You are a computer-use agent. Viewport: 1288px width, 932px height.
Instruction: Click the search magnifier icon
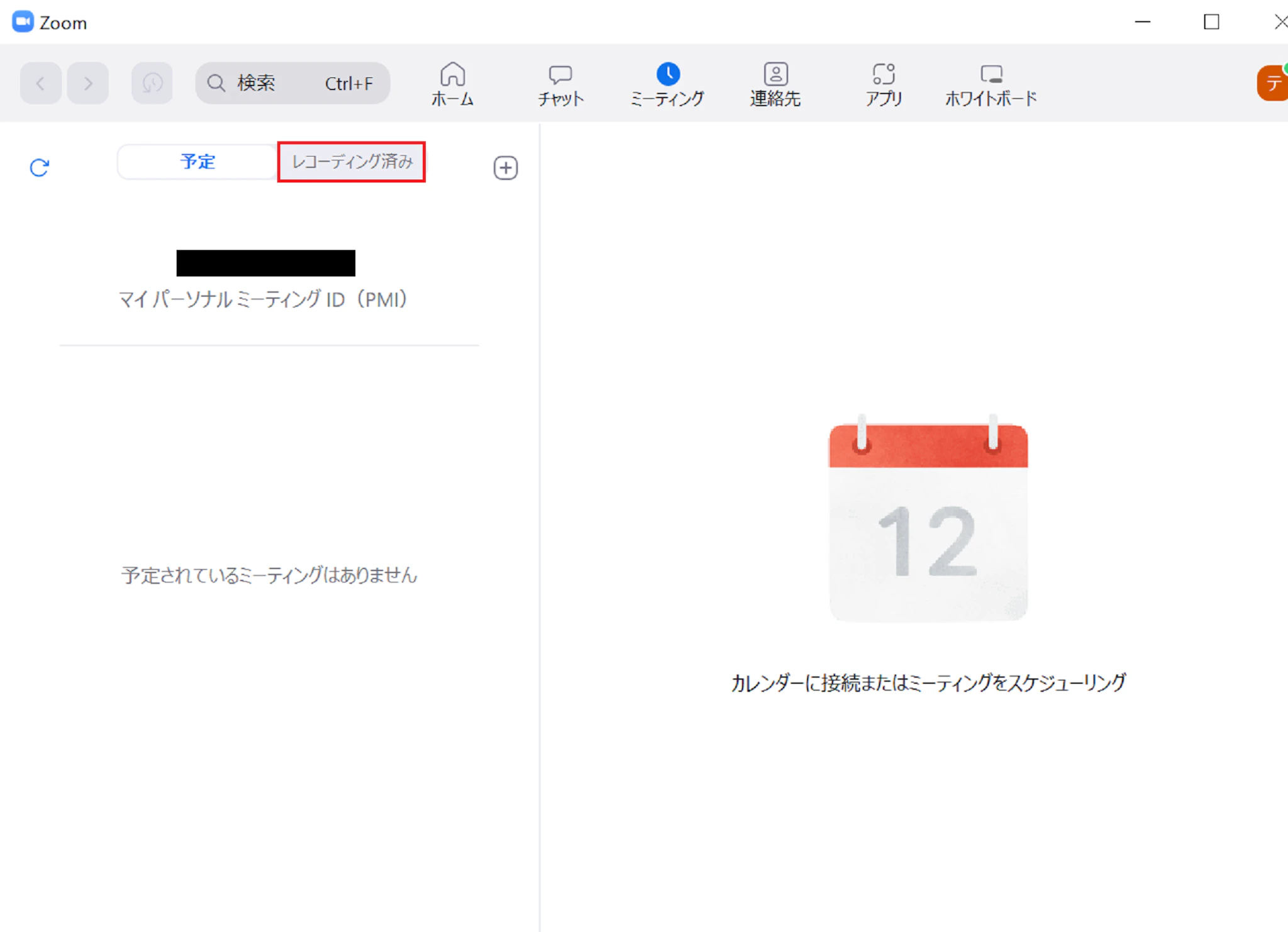point(216,83)
